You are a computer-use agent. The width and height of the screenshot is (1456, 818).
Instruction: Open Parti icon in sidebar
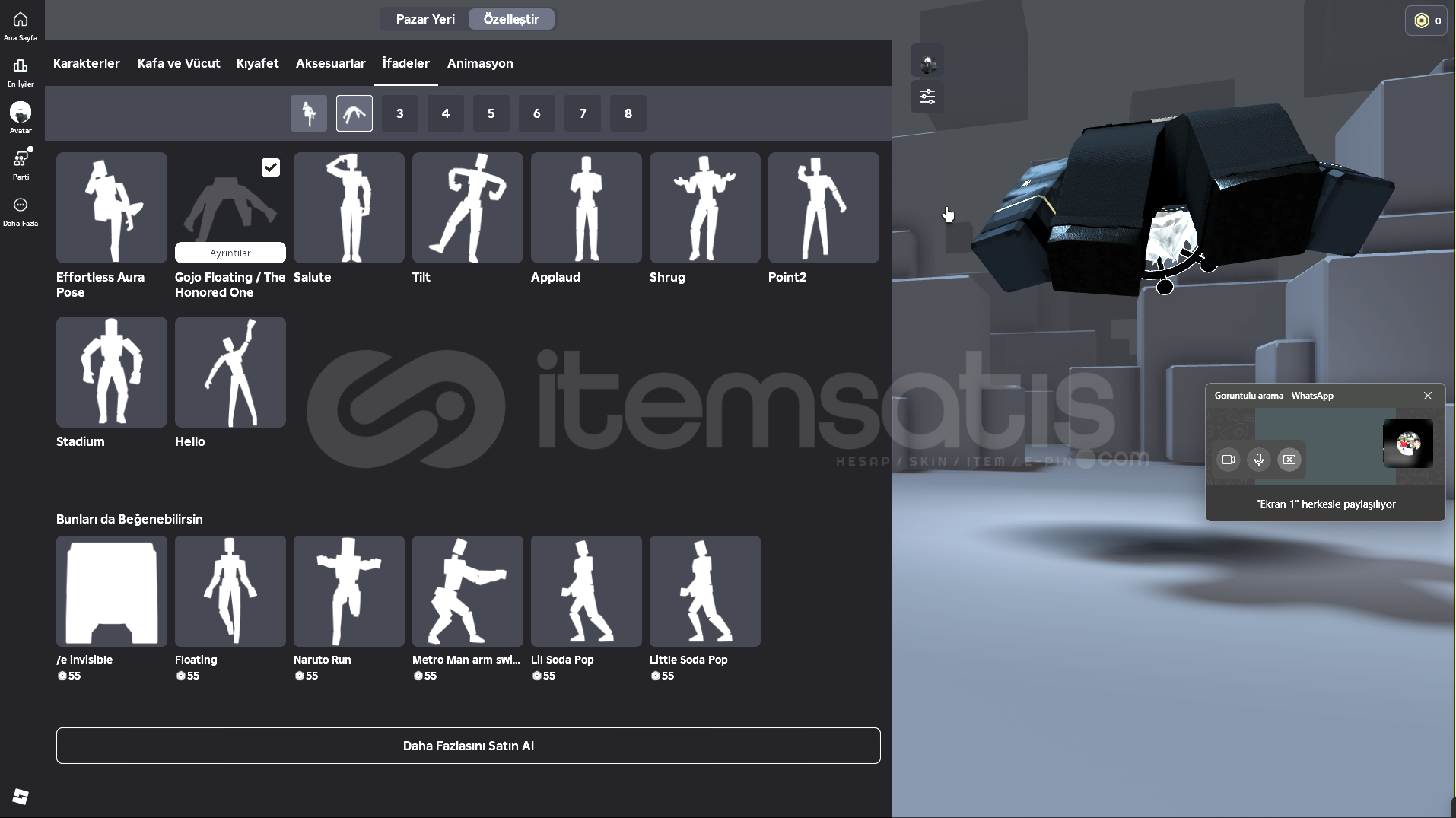coord(21,160)
